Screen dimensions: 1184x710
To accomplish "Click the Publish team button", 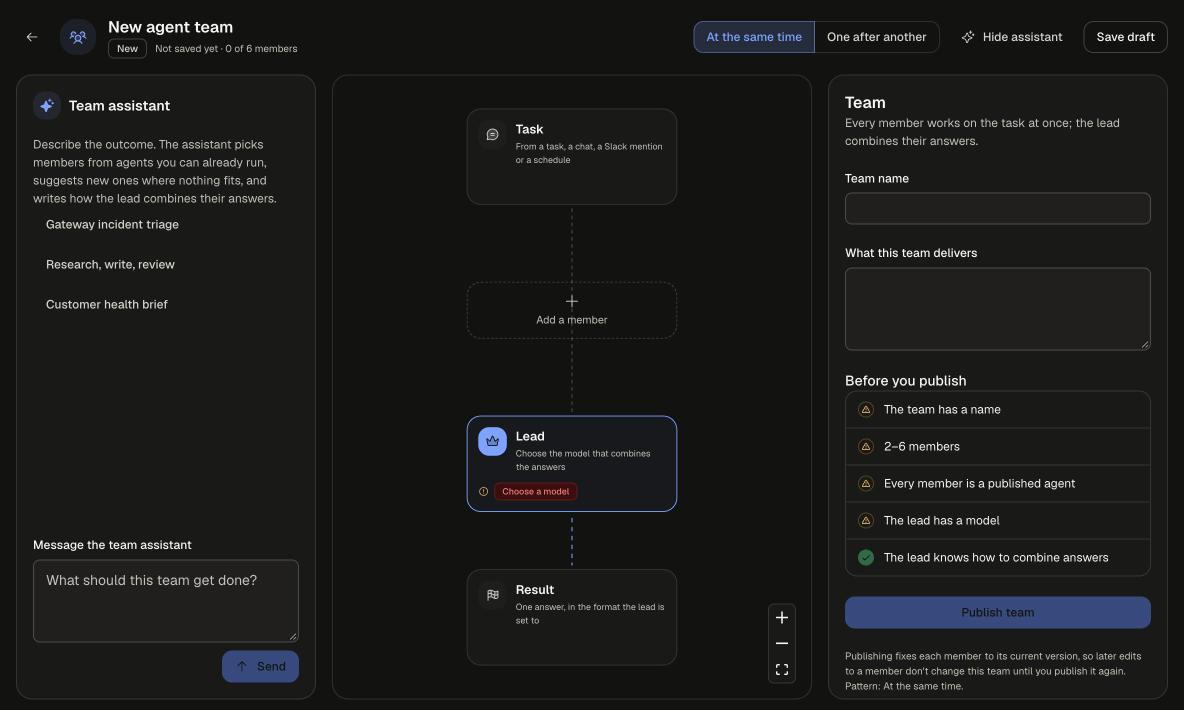I will (997, 613).
